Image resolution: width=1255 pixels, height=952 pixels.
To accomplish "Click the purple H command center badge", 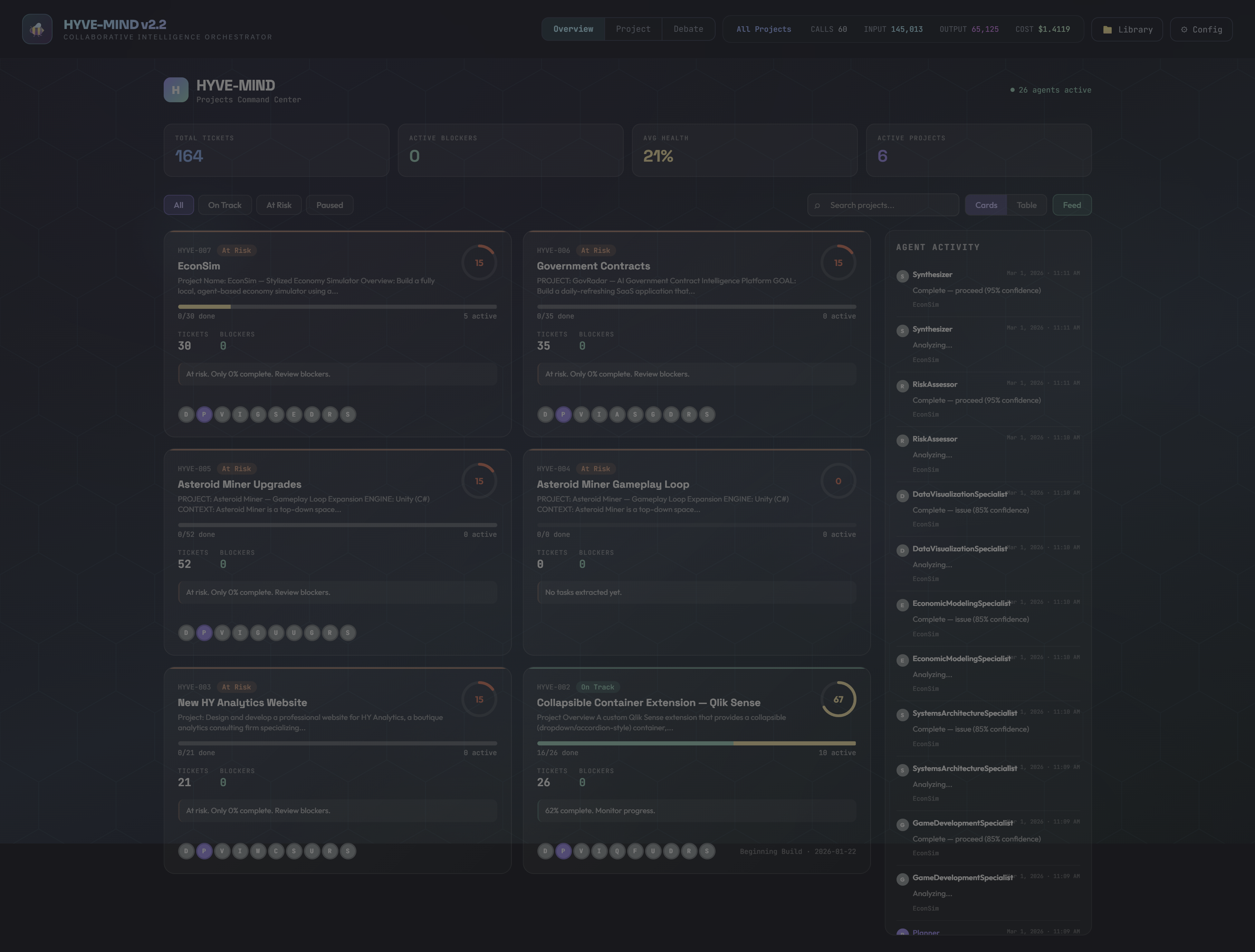I will [176, 90].
